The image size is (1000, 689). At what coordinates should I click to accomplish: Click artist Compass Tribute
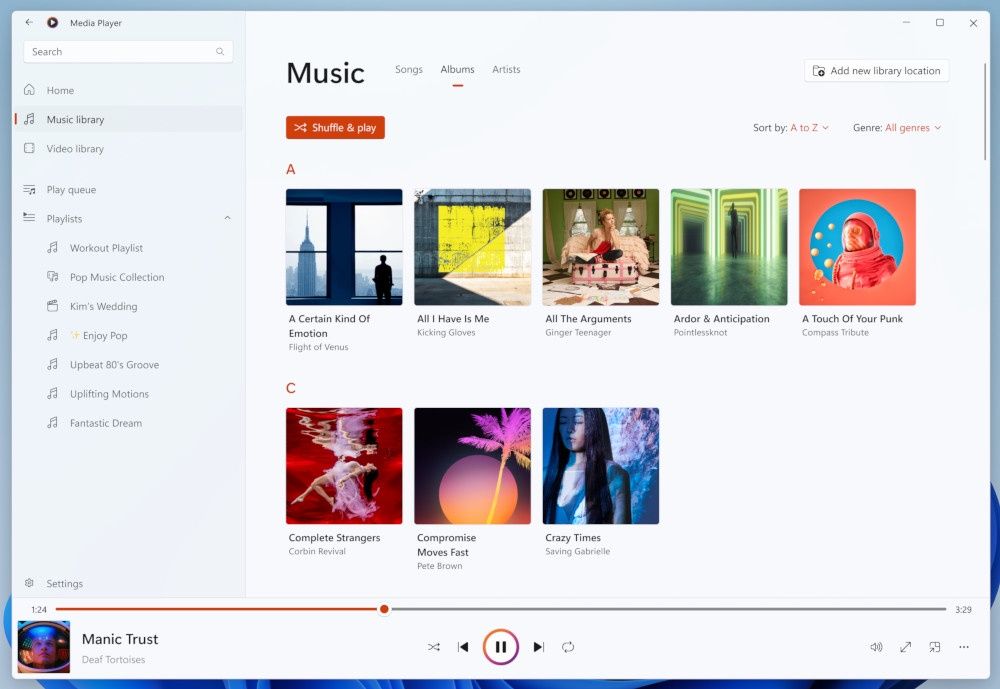coord(835,332)
